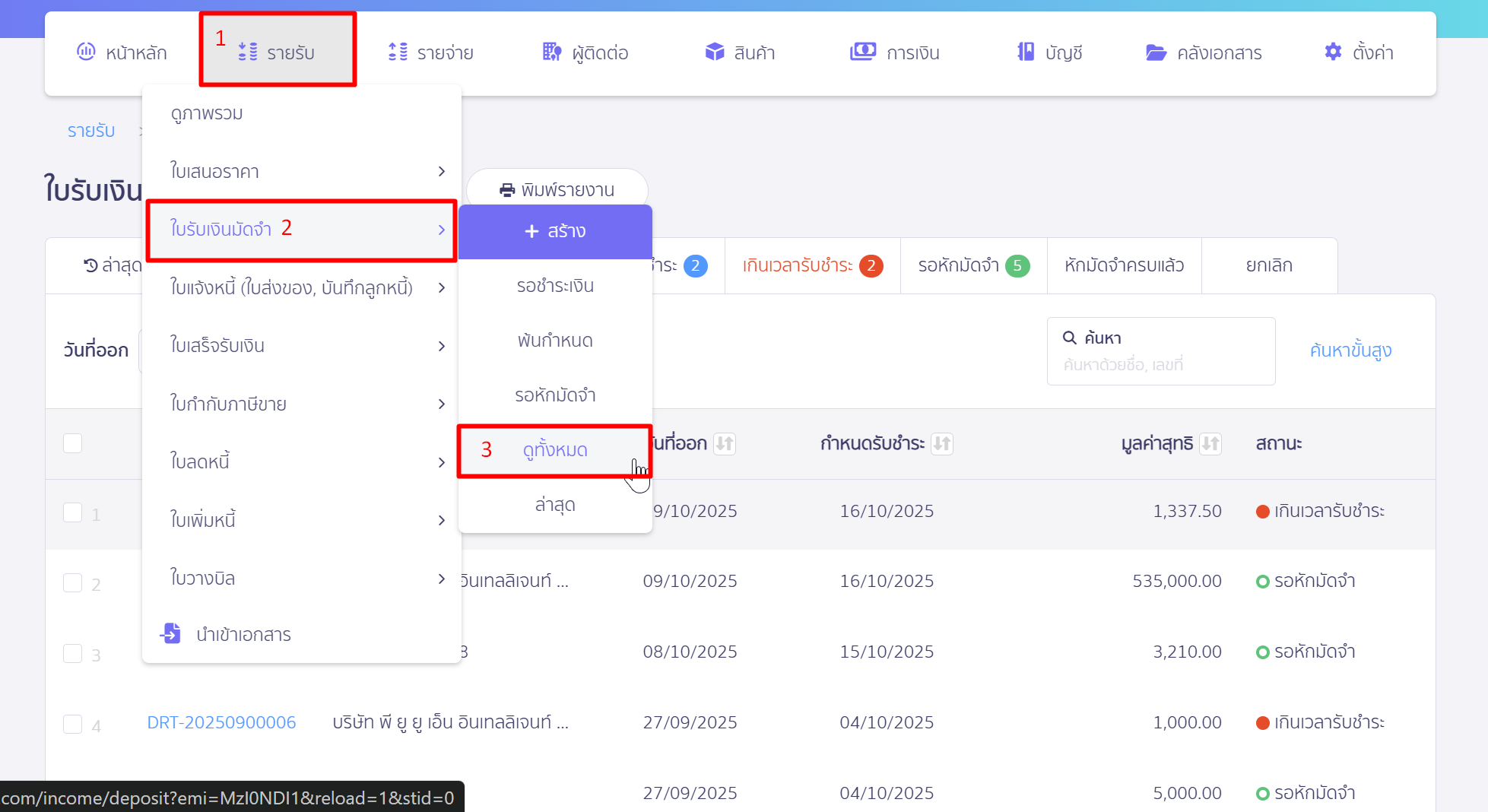Click the ค้นหา search input field
Image resolution: width=1488 pixels, height=812 pixels.
click(1160, 364)
